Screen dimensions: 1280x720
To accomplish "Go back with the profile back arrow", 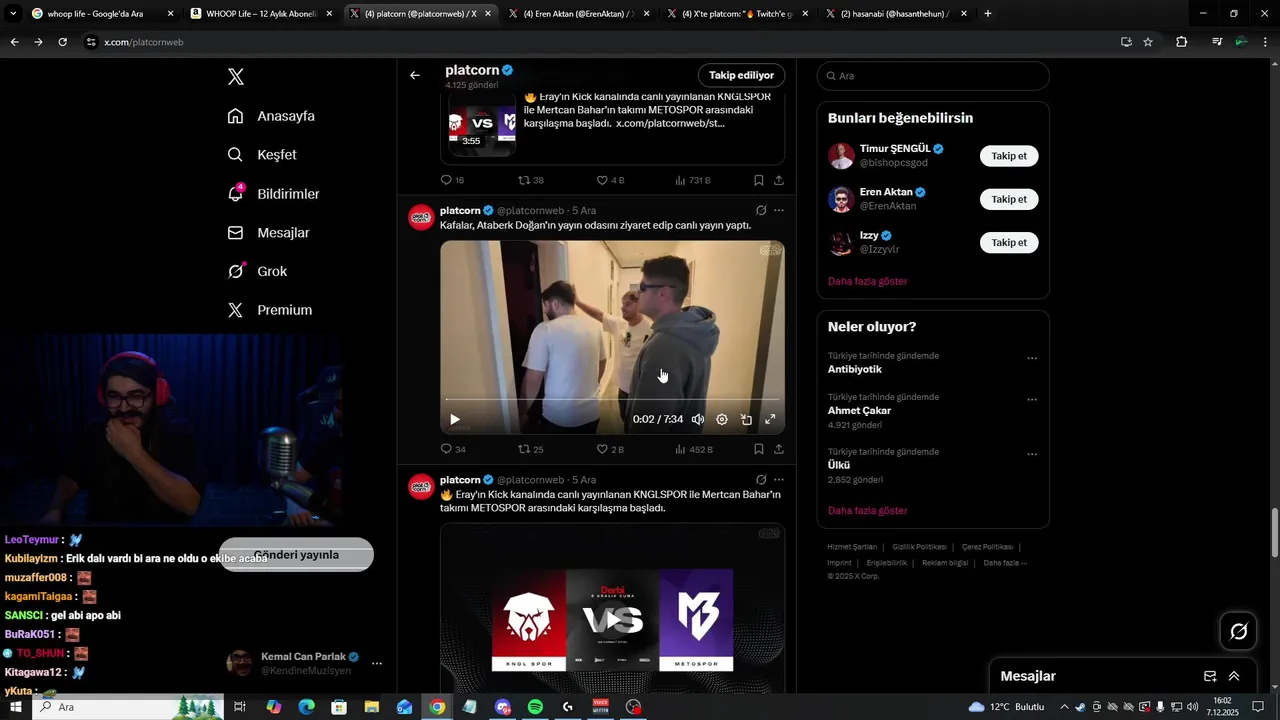I will [x=415, y=75].
